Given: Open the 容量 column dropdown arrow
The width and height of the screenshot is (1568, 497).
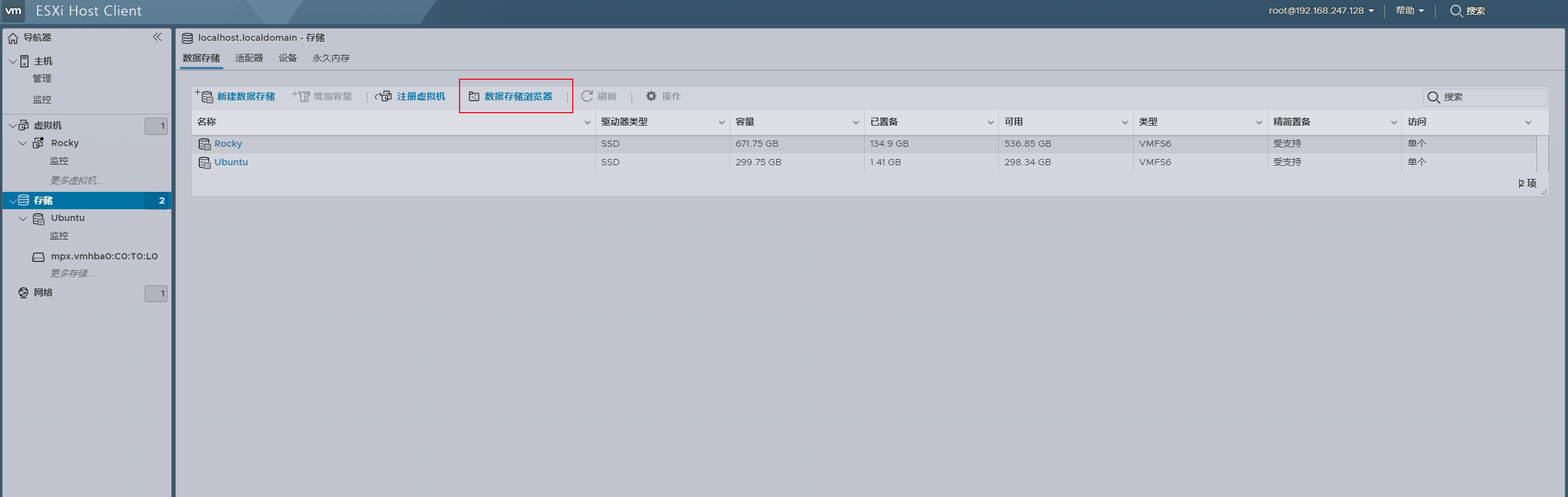Looking at the screenshot, I should 856,123.
